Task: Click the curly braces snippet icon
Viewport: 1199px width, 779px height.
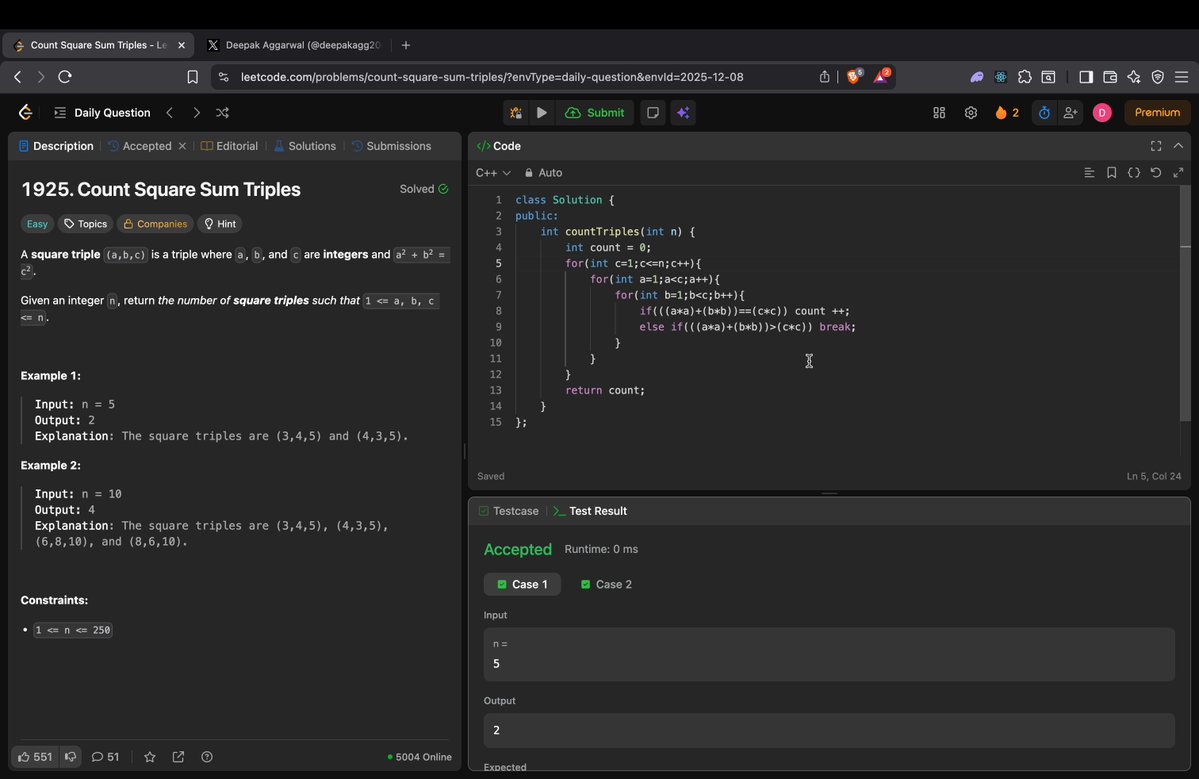Action: coord(1133,173)
